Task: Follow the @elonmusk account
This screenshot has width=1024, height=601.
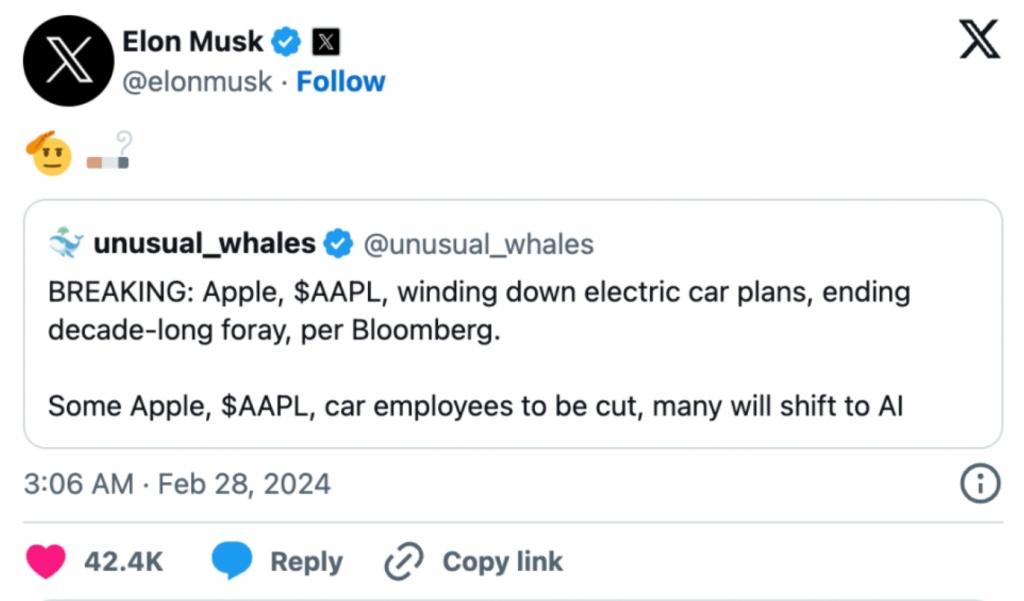Action: coord(341,82)
